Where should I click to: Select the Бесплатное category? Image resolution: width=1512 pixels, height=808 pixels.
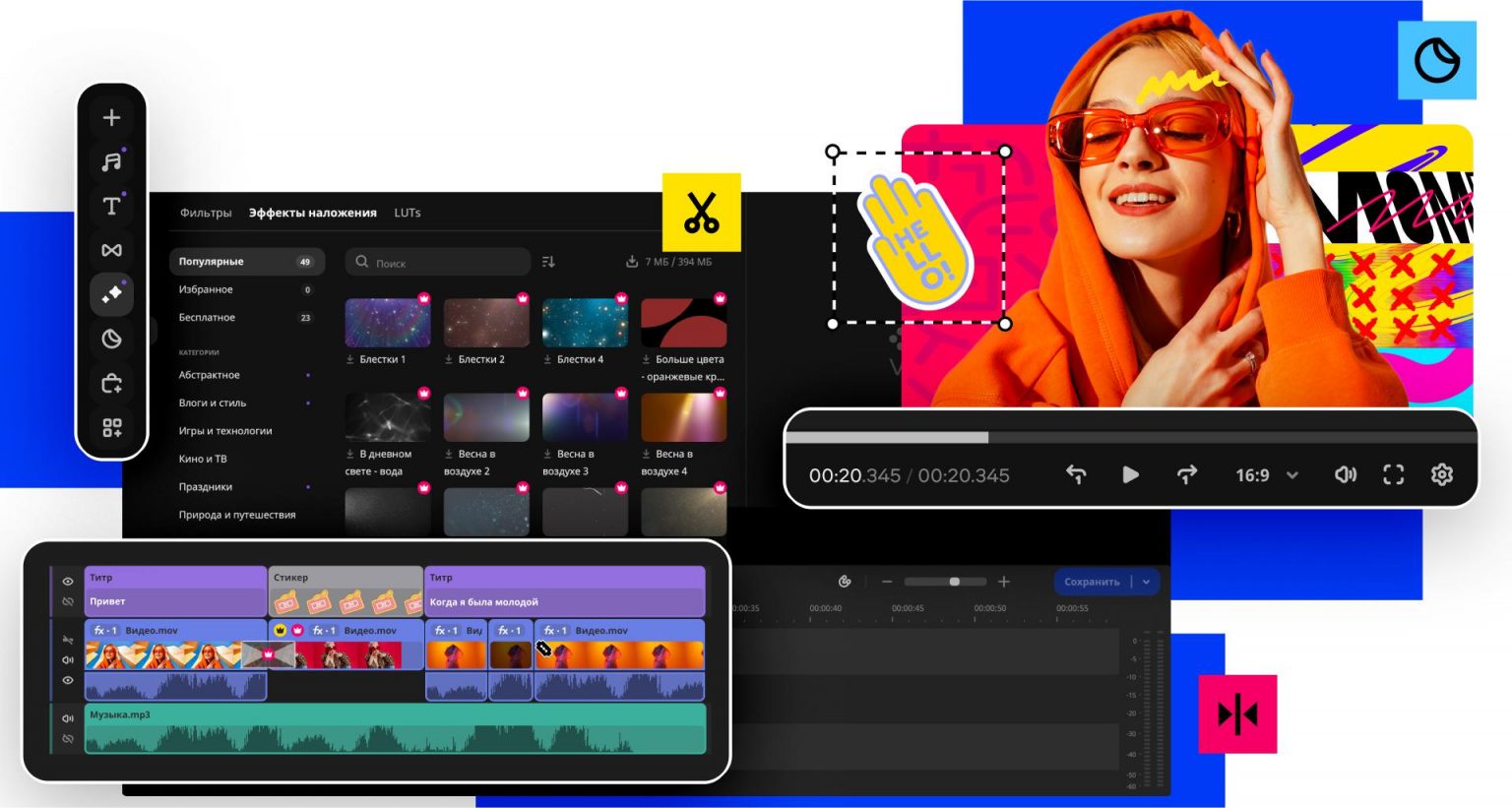pyautogui.click(x=207, y=318)
